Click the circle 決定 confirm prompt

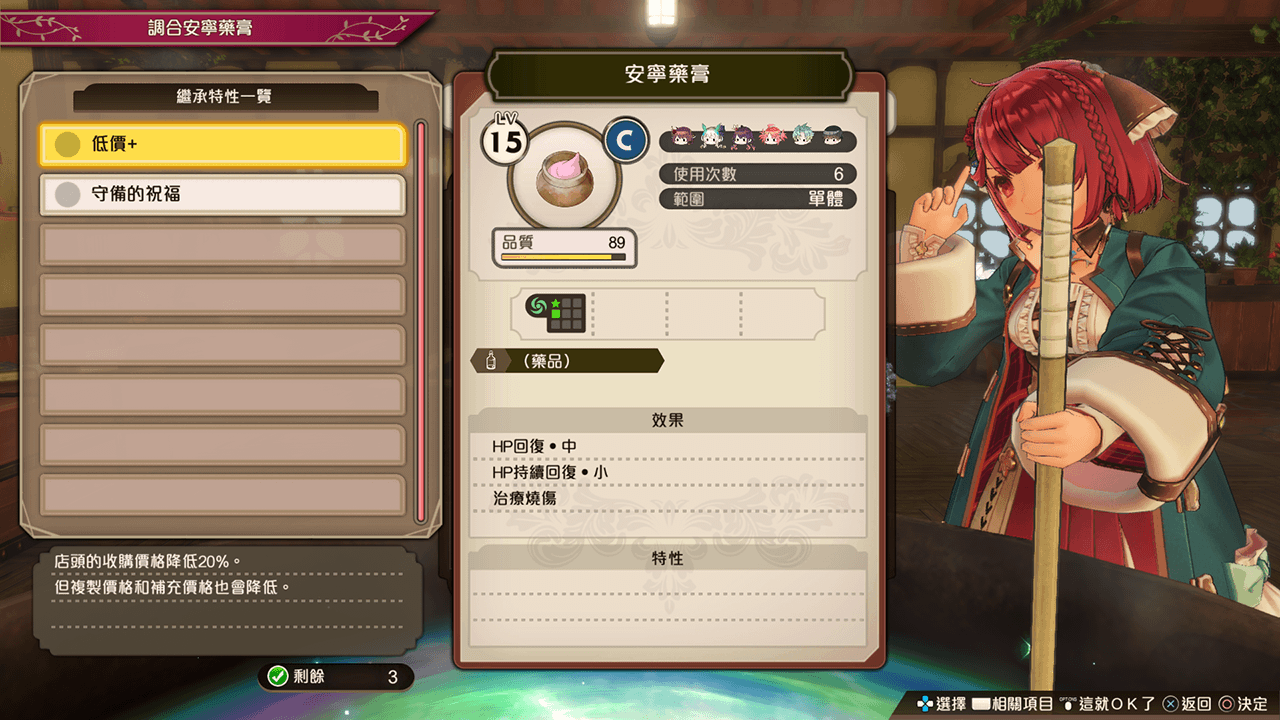point(1244,704)
